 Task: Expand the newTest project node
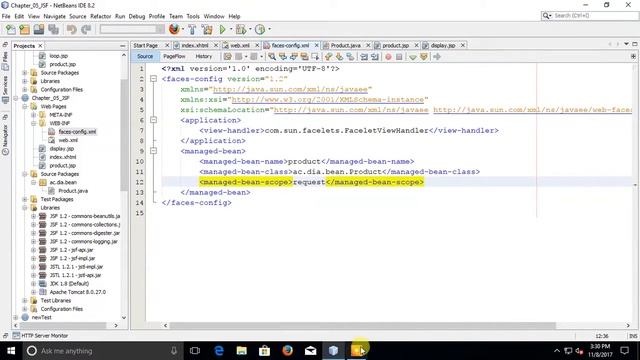click(16, 317)
